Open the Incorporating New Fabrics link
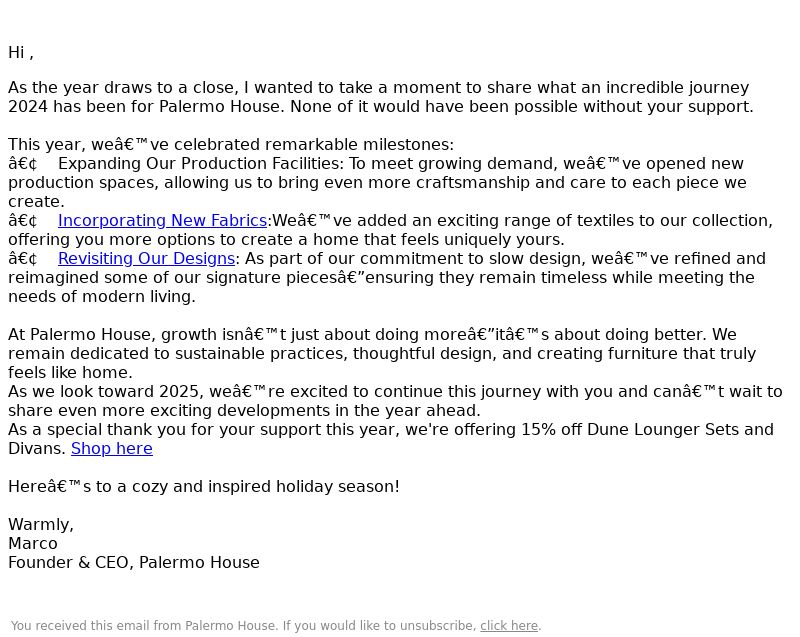Viewport: 800px width, 637px height. point(162,221)
